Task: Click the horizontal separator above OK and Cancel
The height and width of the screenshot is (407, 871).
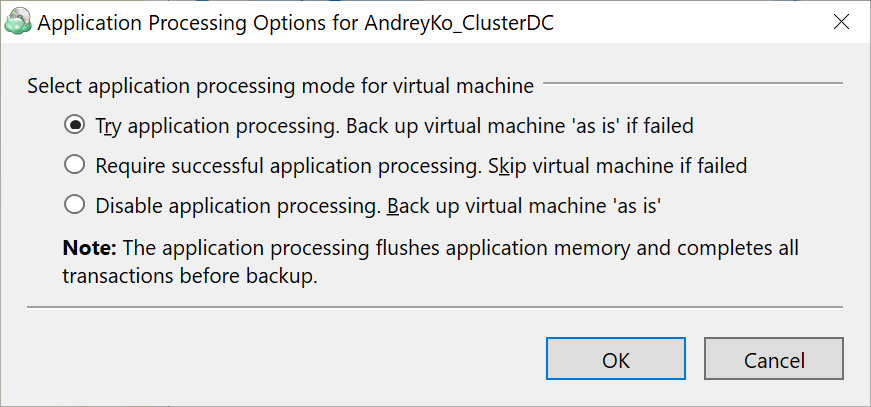Action: [x=435, y=307]
